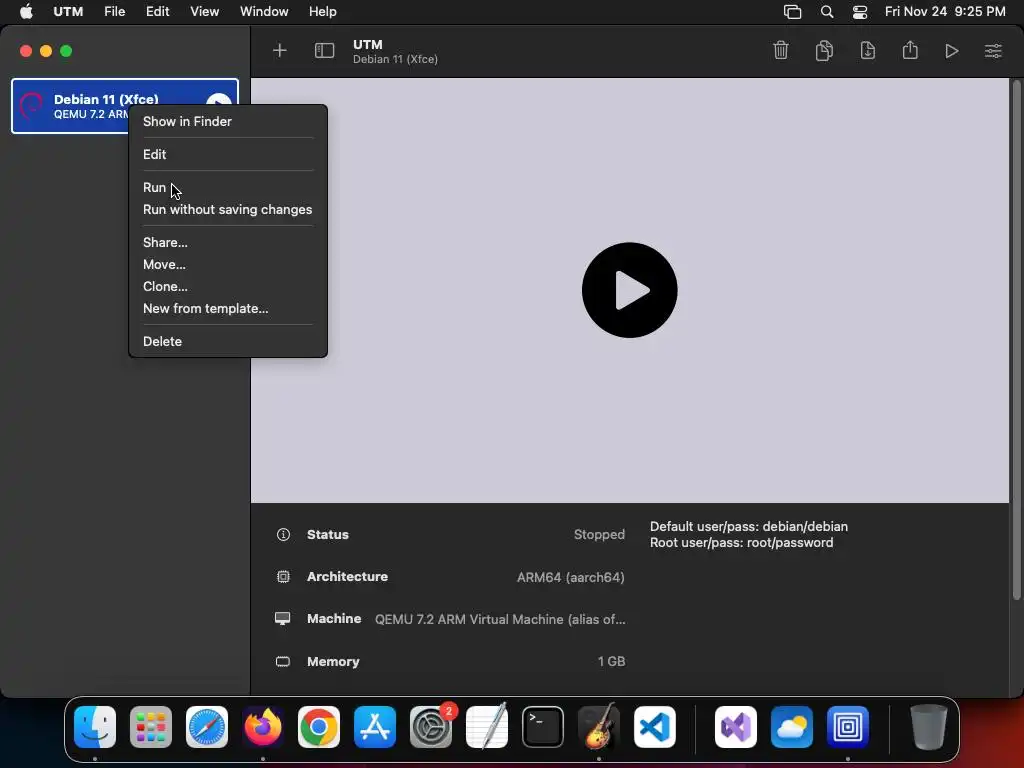Click the Default user/pass notes text
The image size is (1024, 768).
[749, 526]
